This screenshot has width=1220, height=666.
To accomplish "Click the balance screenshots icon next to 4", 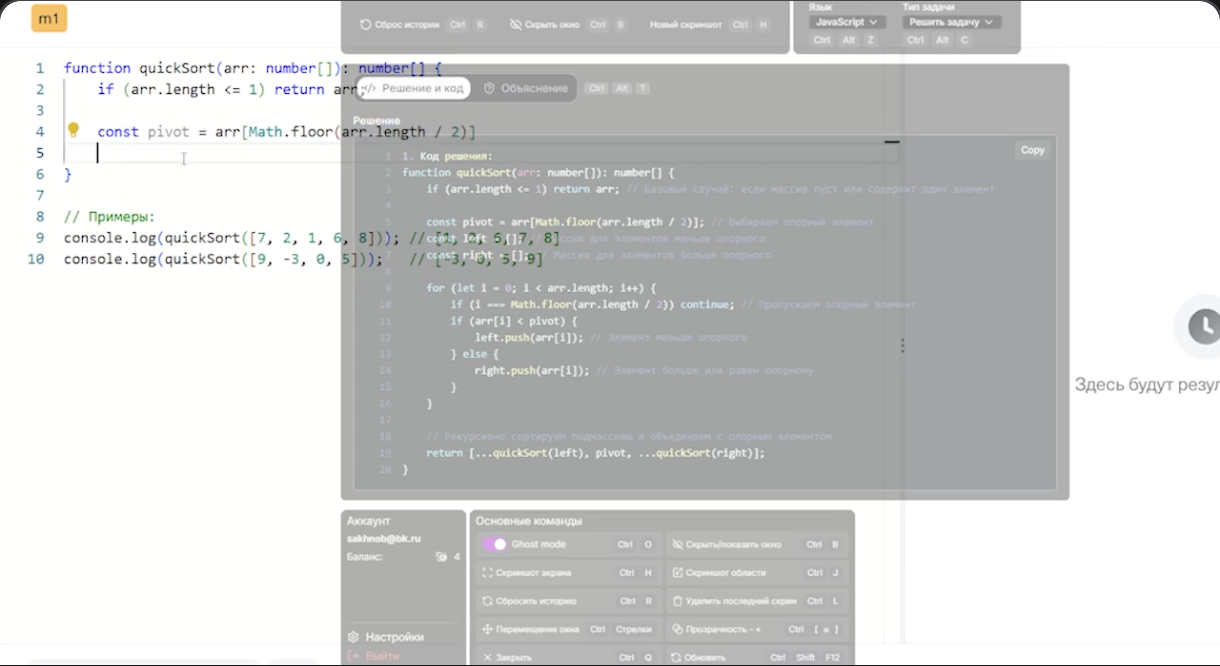I will coord(441,557).
